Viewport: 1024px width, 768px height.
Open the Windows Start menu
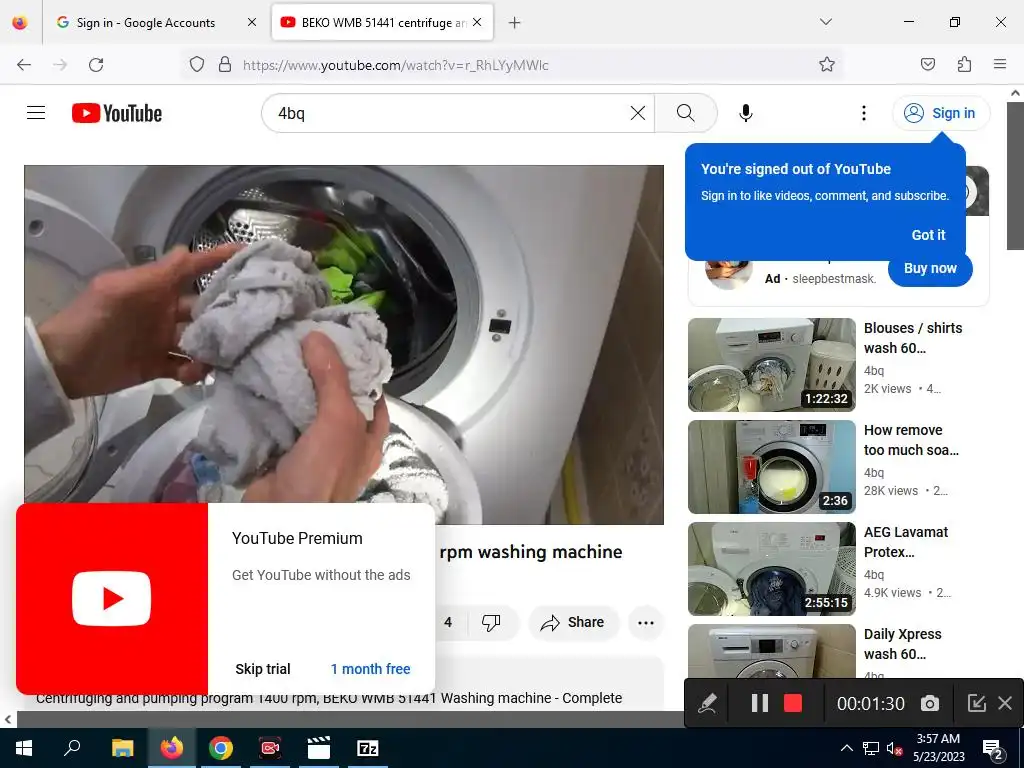[x=24, y=748]
